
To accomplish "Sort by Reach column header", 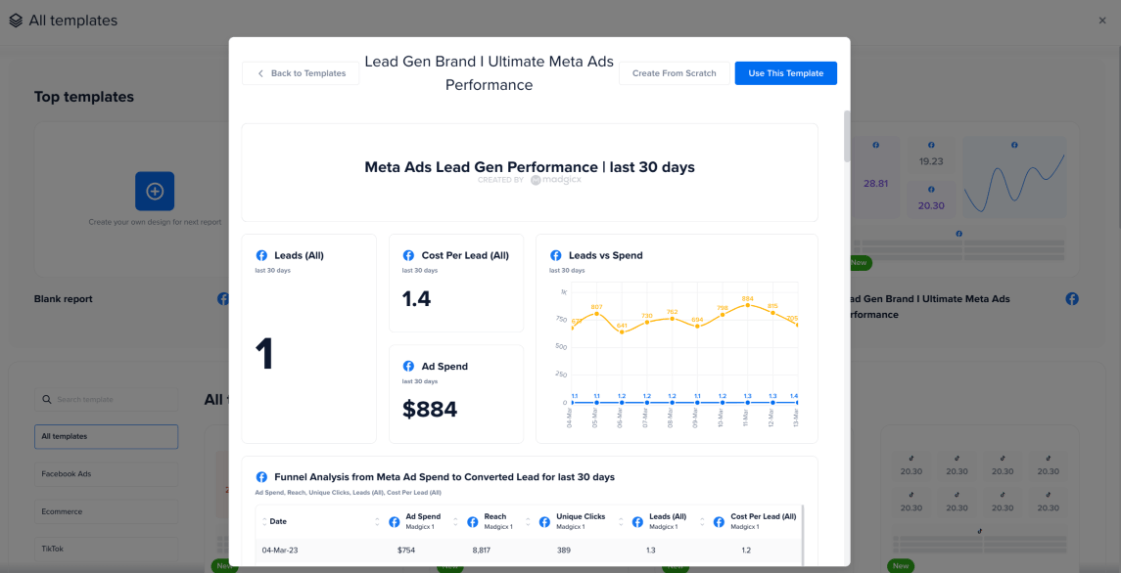I will pos(455,521).
